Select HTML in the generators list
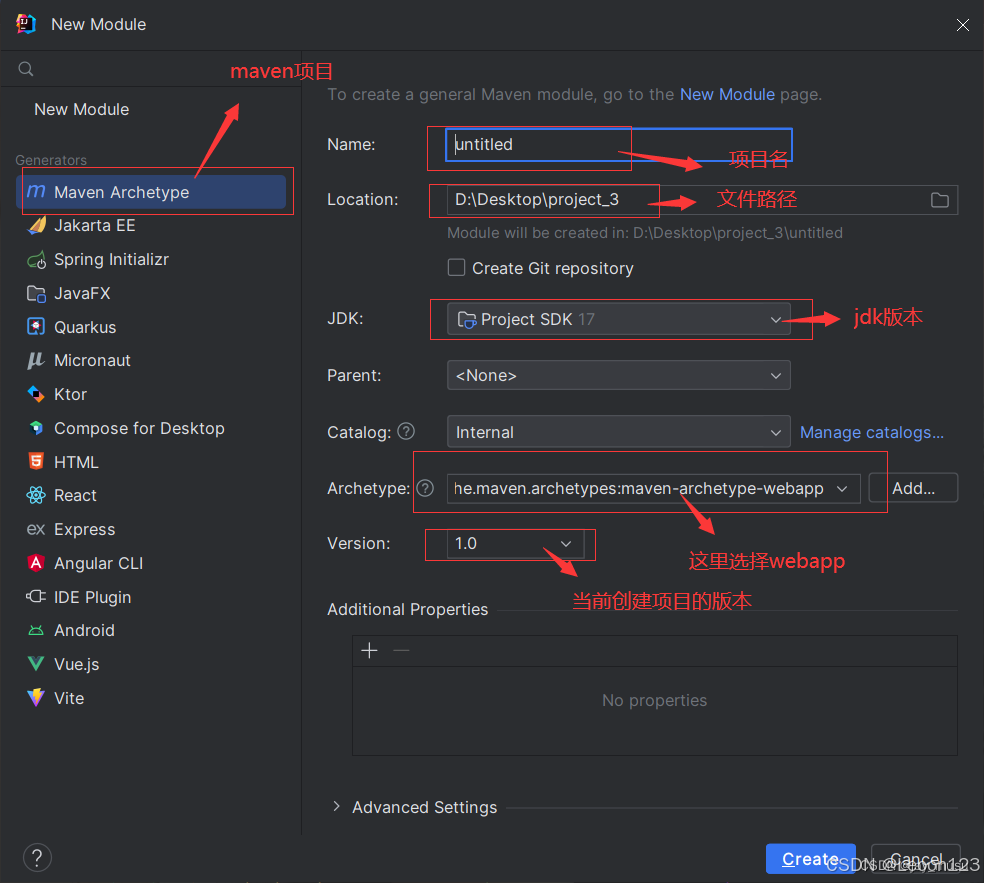The height and width of the screenshot is (883, 984). click(x=151, y=462)
